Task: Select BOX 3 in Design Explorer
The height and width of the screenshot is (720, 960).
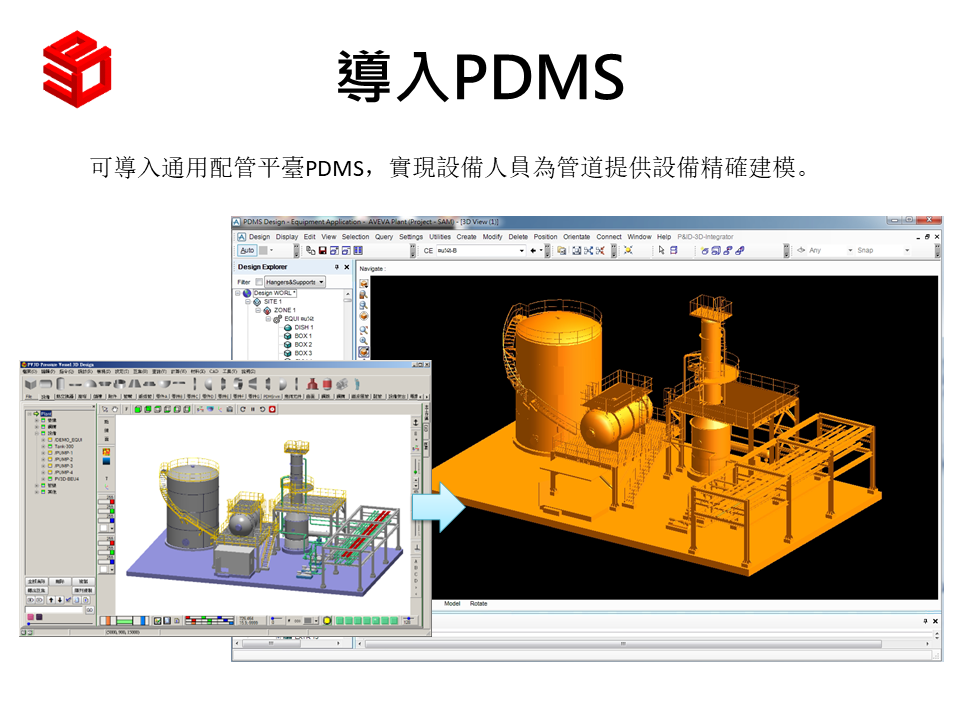Action: coord(302,353)
